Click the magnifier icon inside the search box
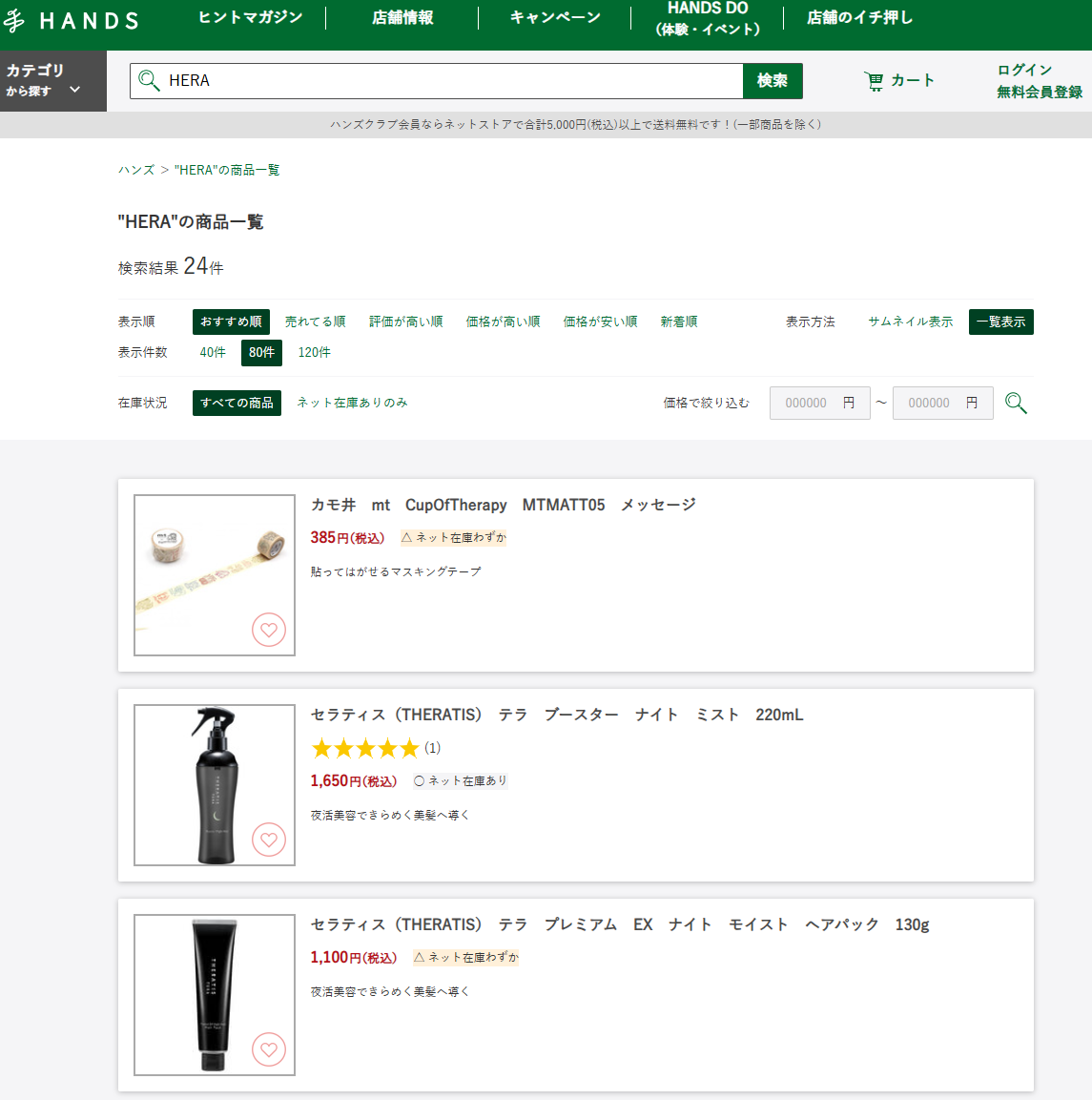 click(x=149, y=81)
